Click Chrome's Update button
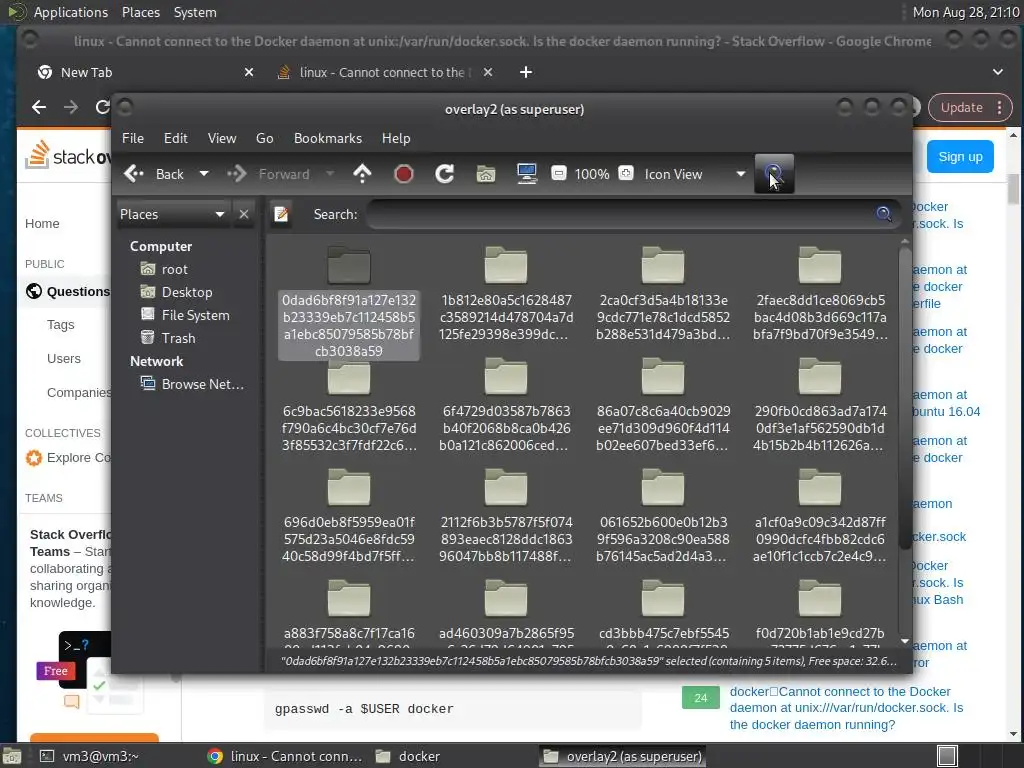The width and height of the screenshot is (1024, 768). point(969,108)
